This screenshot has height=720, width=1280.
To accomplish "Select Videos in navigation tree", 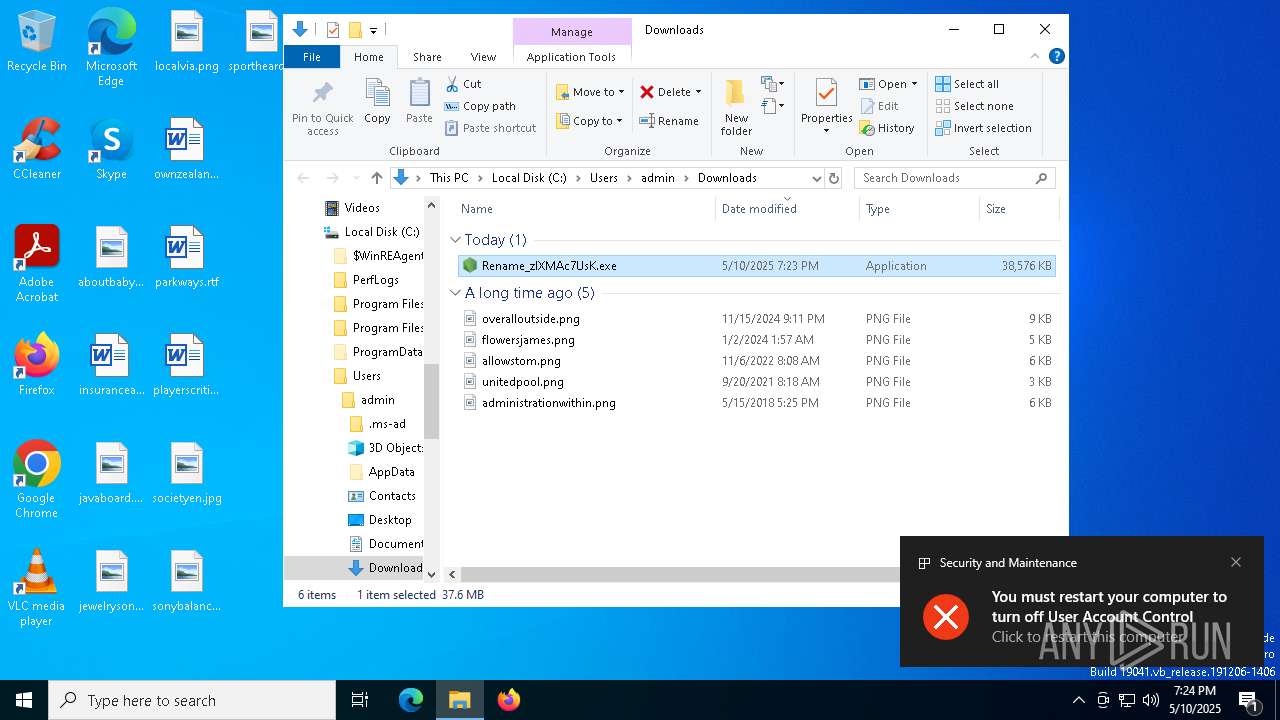I will 362,208.
